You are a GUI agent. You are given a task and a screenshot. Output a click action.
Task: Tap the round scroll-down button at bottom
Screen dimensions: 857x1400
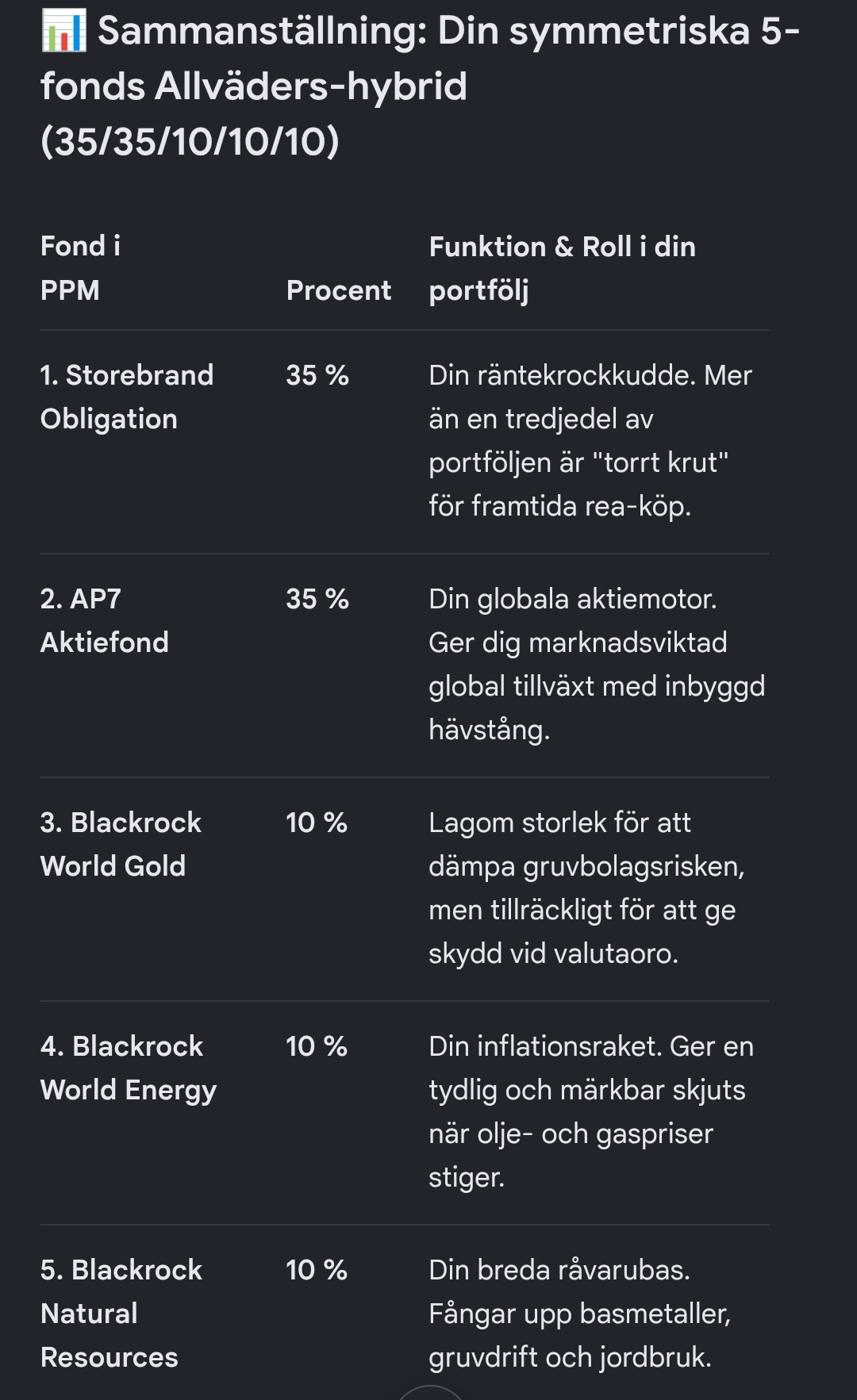coord(429,1392)
